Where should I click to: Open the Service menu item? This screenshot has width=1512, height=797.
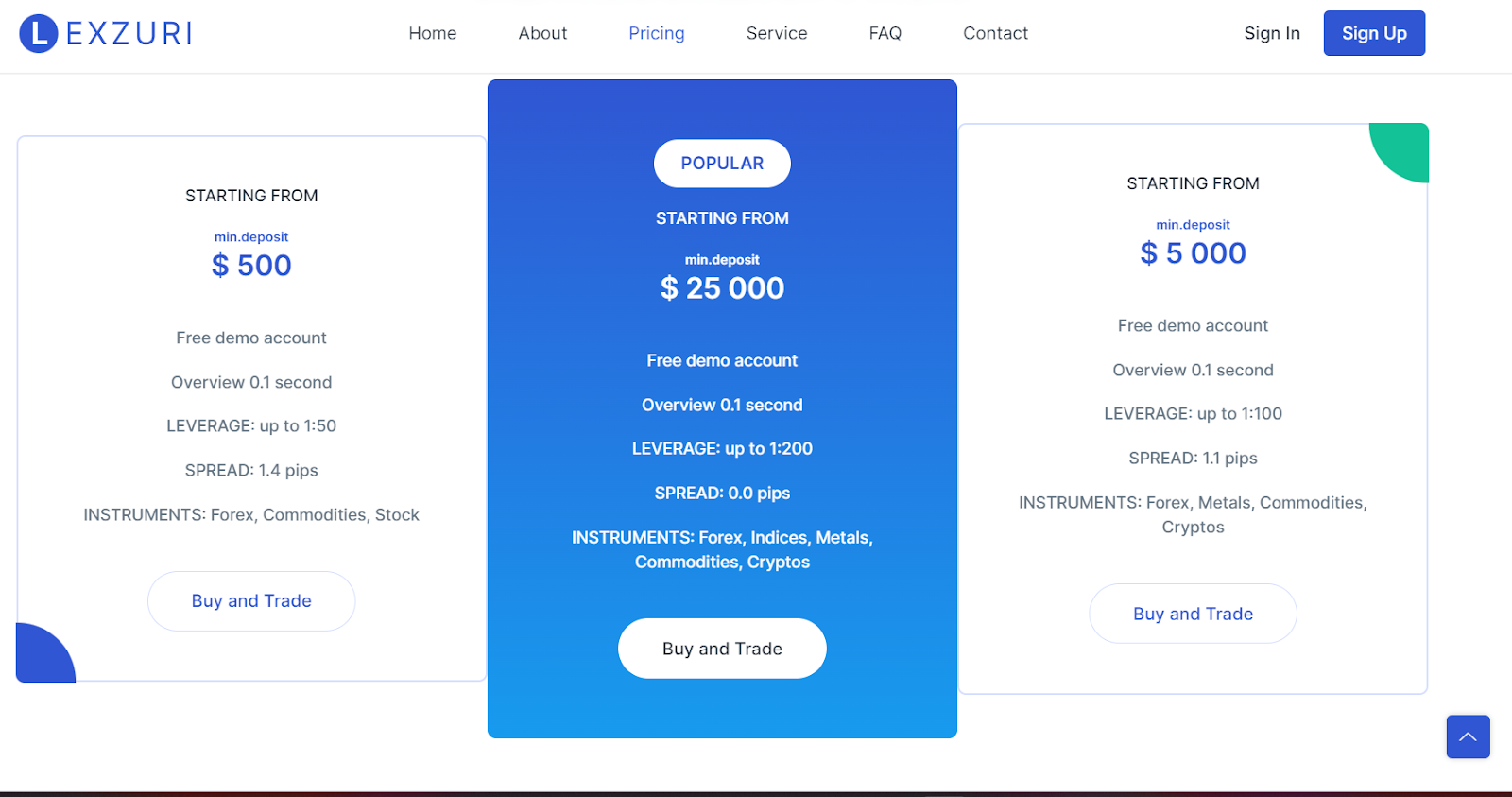(777, 33)
